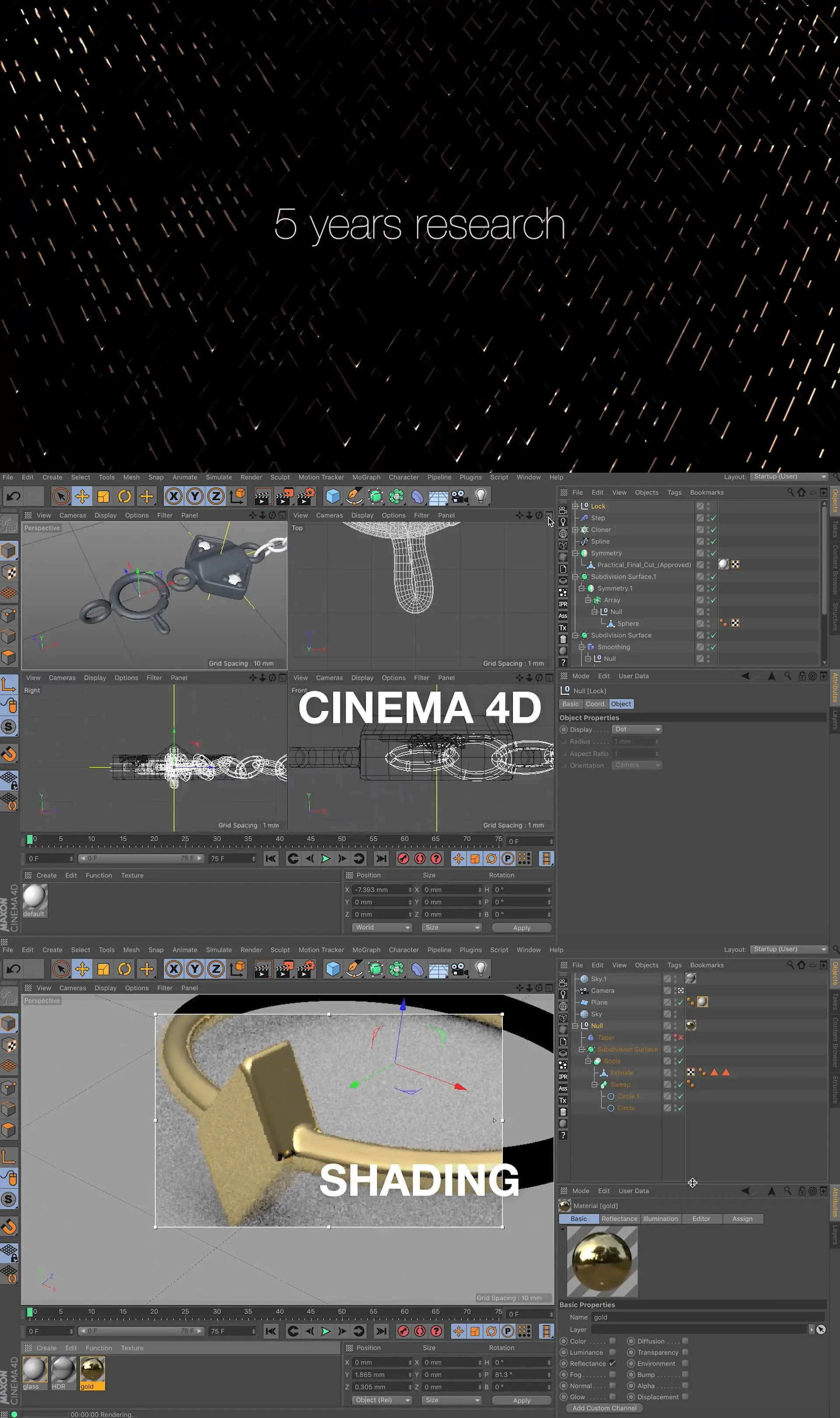Play forward in chain scene window timeline
This screenshot has height=1418, width=840.
tap(325, 859)
